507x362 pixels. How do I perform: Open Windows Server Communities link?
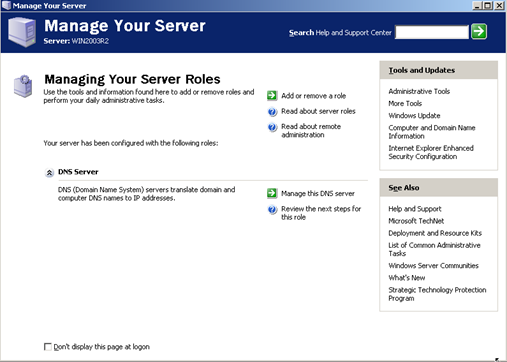pyautogui.click(x=433, y=266)
